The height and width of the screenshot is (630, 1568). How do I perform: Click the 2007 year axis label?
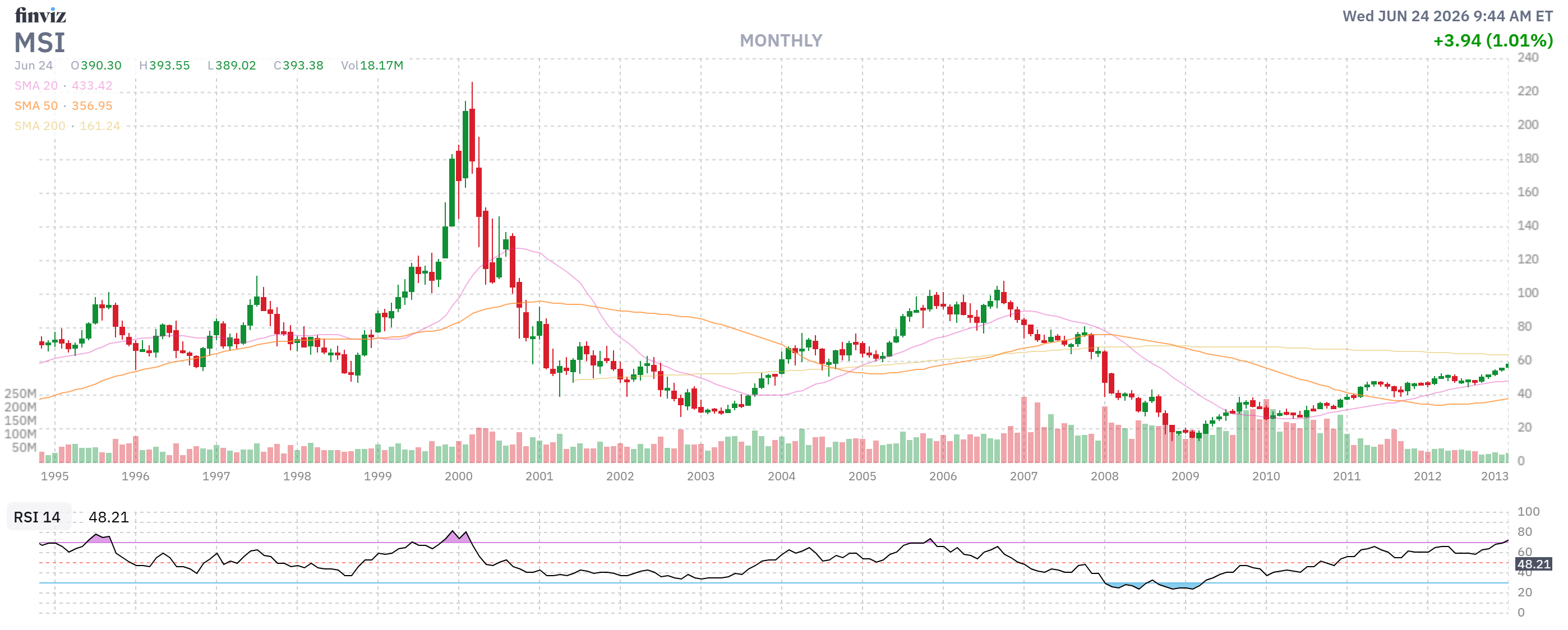point(1024,476)
